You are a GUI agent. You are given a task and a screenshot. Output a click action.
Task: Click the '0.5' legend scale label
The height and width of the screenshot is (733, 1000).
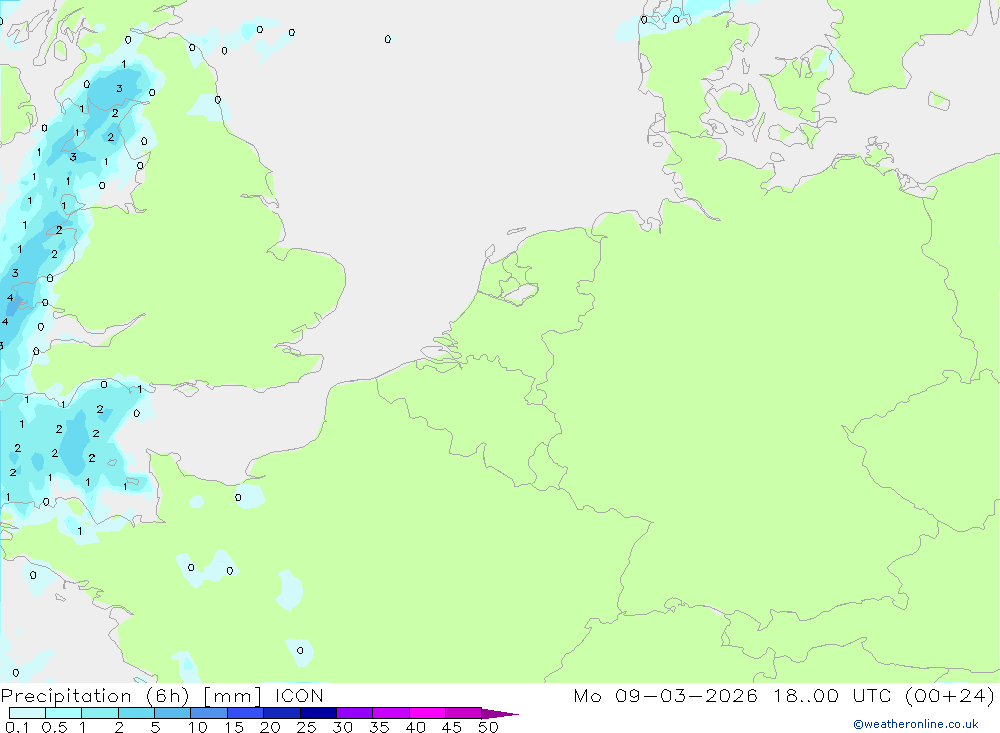54,727
